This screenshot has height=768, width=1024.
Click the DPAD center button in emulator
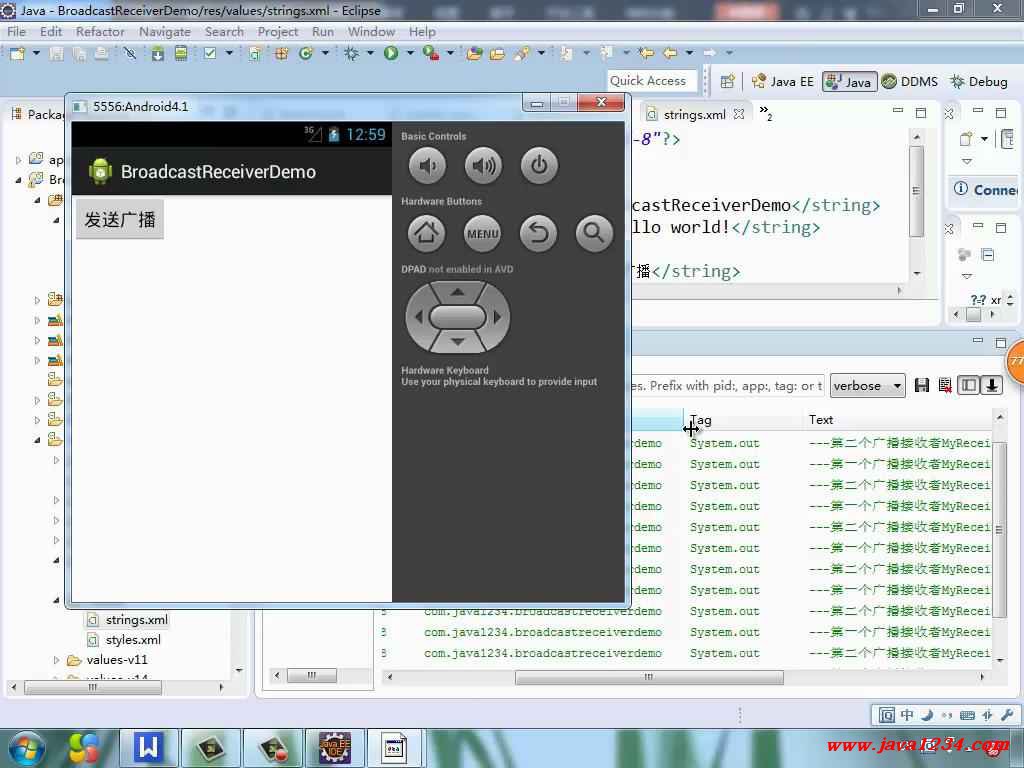point(458,317)
